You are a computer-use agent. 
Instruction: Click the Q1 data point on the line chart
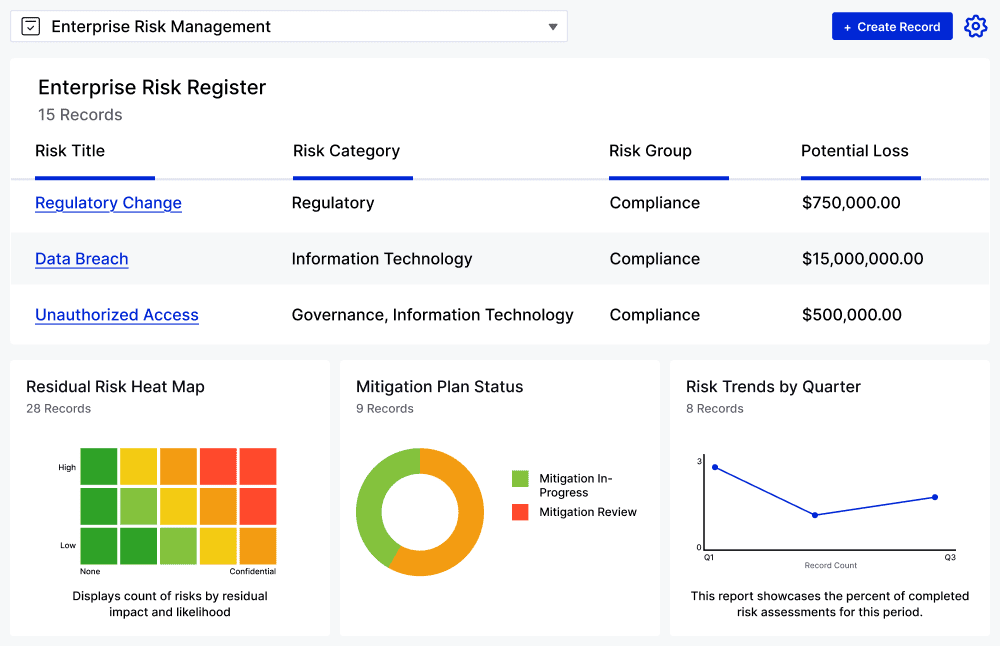[715, 467]
